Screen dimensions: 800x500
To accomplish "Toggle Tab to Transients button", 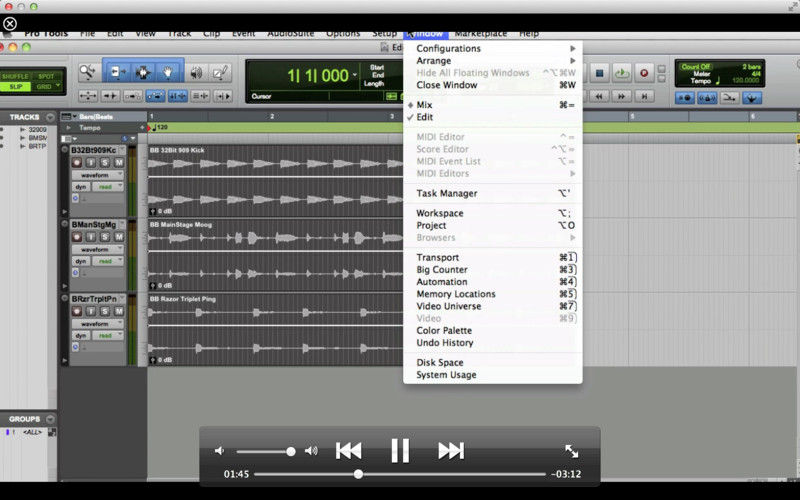I will 110,95.
